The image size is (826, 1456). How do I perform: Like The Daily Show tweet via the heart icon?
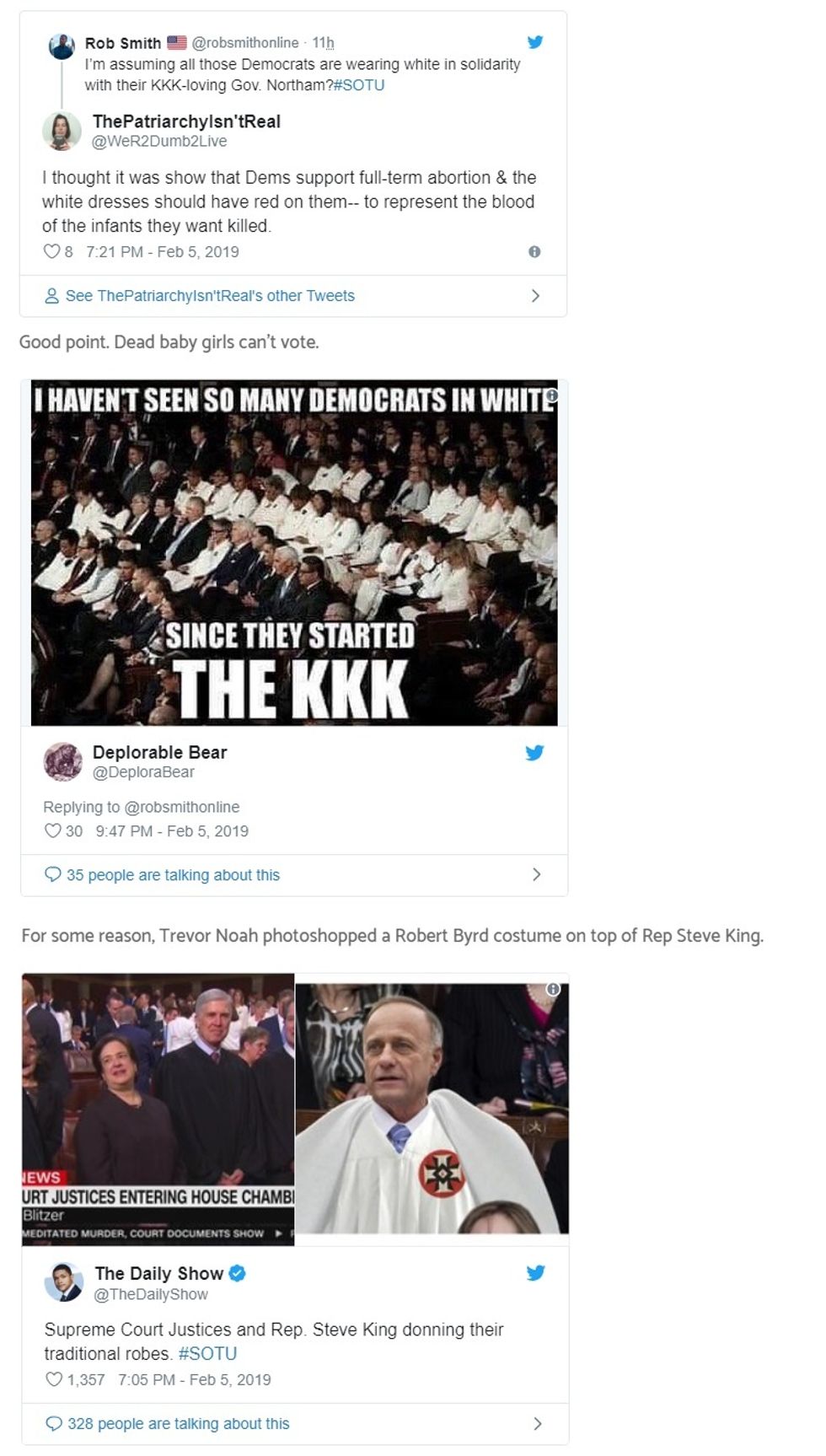point(54,1379)
